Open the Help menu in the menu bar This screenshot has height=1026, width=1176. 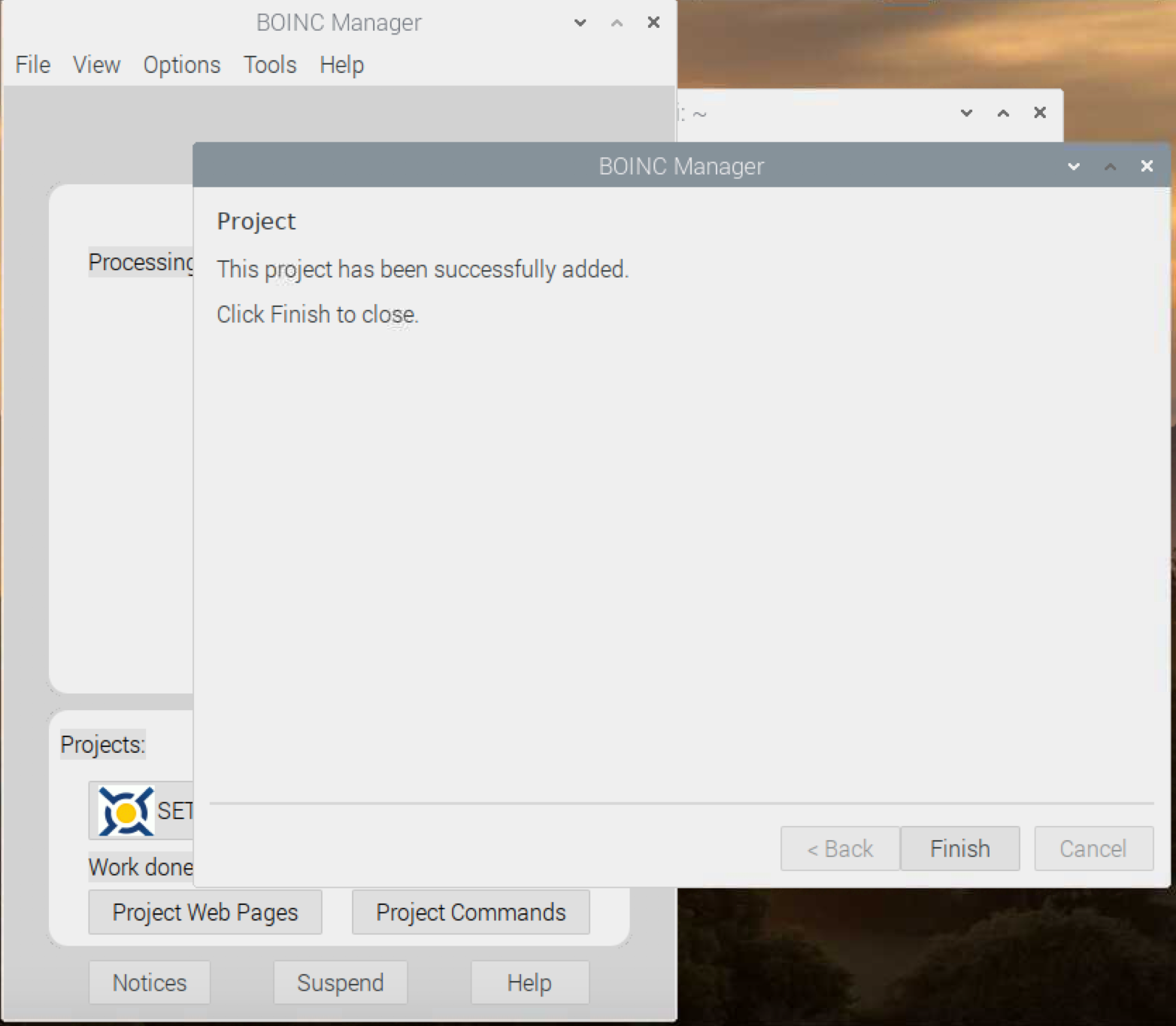341,65
